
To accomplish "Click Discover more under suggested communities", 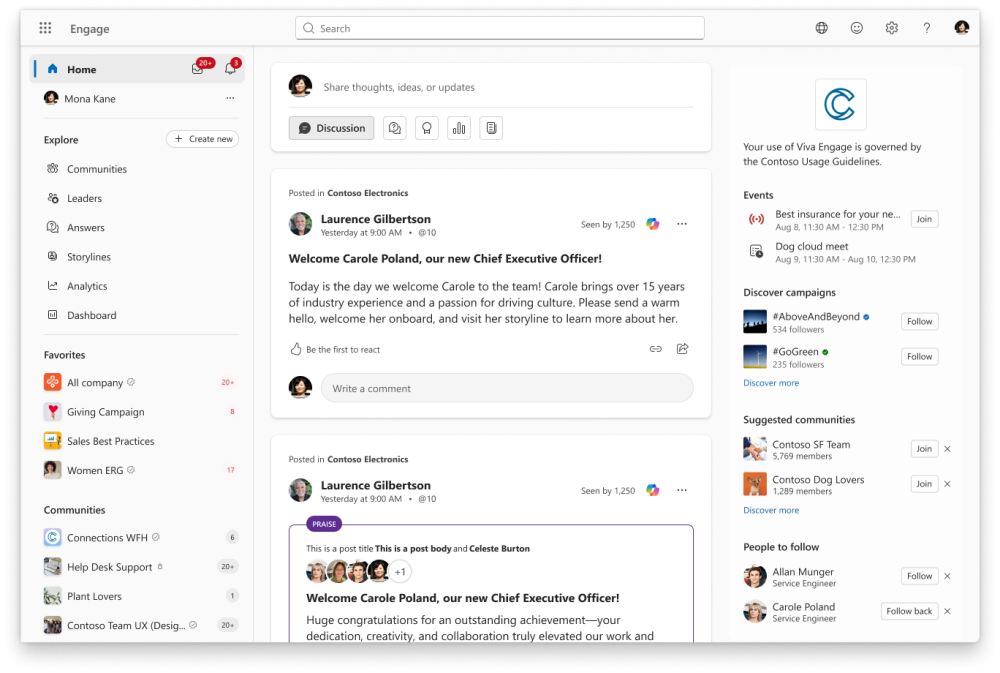I will [x=771, y=510].
